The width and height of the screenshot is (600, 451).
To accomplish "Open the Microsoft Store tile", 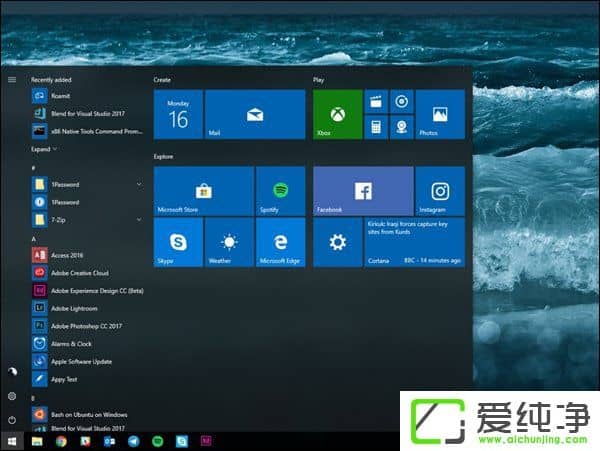I will 204,191.
